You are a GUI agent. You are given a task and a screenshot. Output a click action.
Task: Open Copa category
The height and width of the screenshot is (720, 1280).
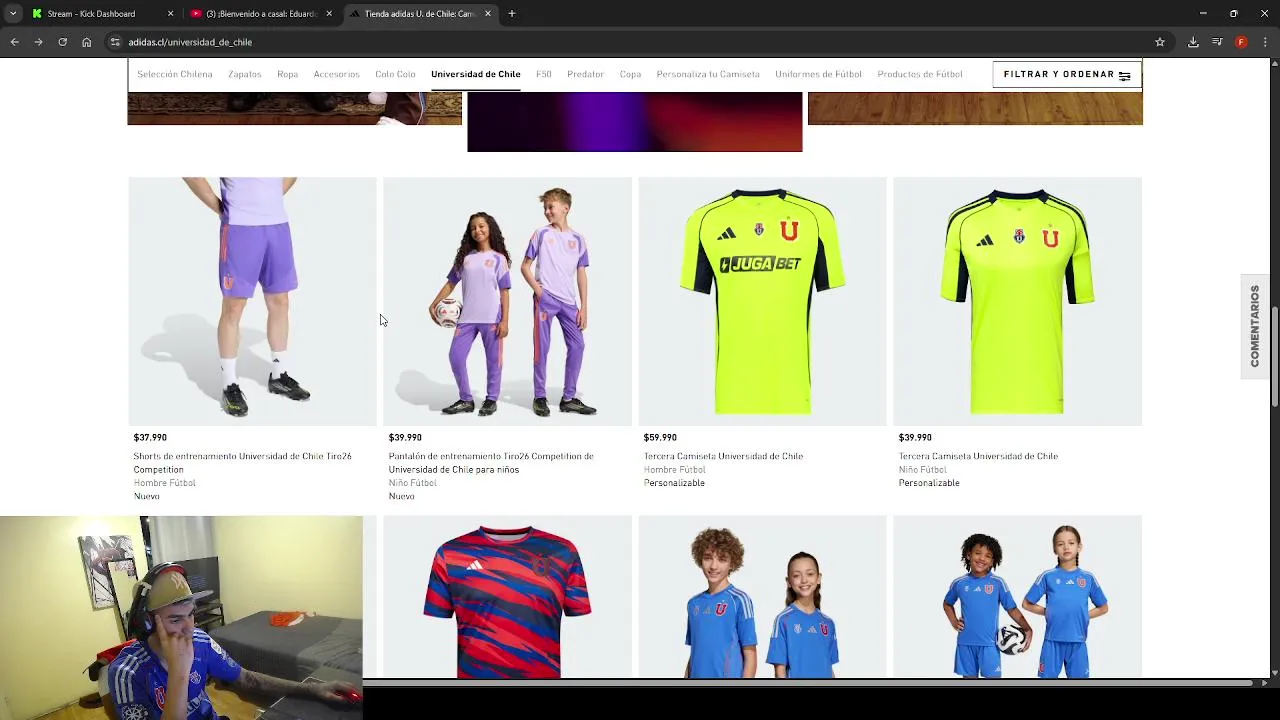click(630, 74)
